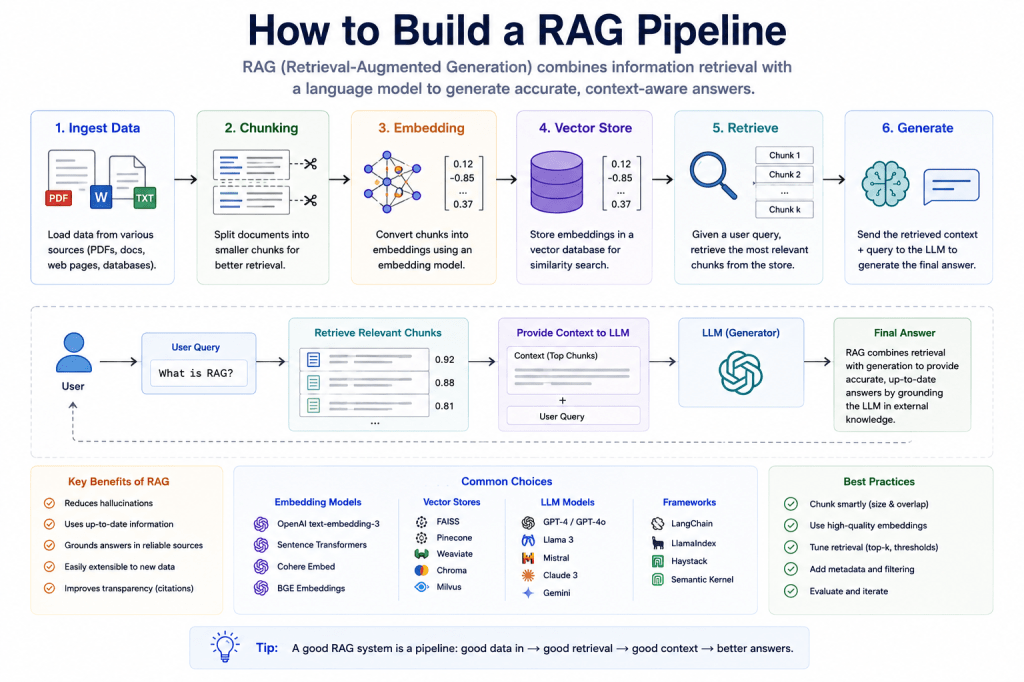Click checkmark beside Tune retrieval (top-k, thresholds)
The image size is (1024, 682).
coord(791,547)
